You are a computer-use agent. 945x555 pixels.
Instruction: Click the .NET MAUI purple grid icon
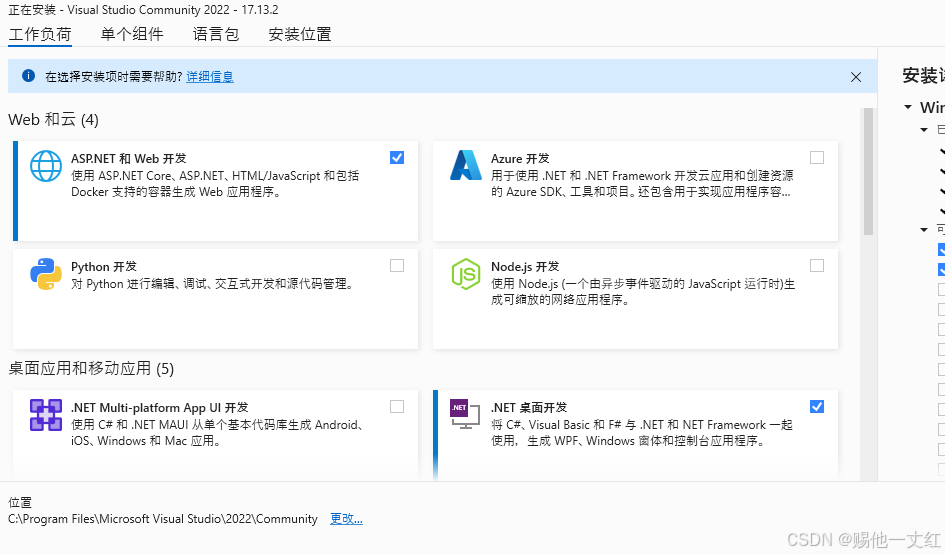[46, 415]
